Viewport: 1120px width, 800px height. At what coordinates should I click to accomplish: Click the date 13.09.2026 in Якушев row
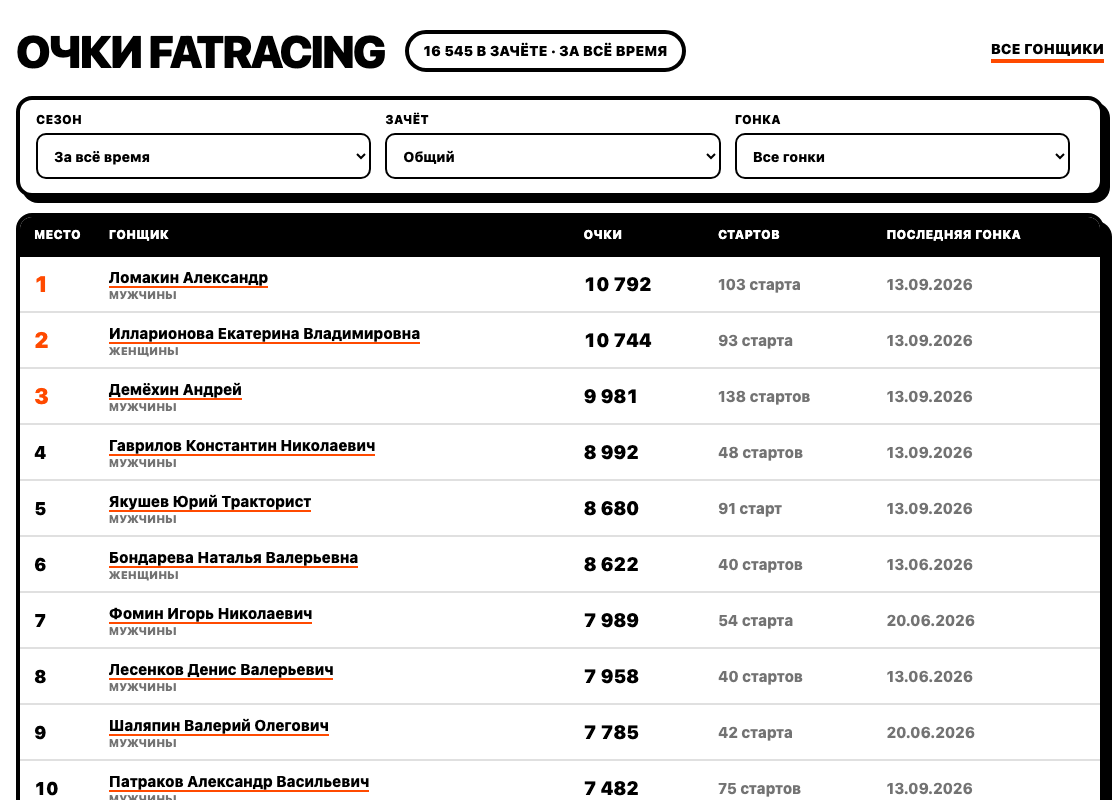tap(929, 509)
